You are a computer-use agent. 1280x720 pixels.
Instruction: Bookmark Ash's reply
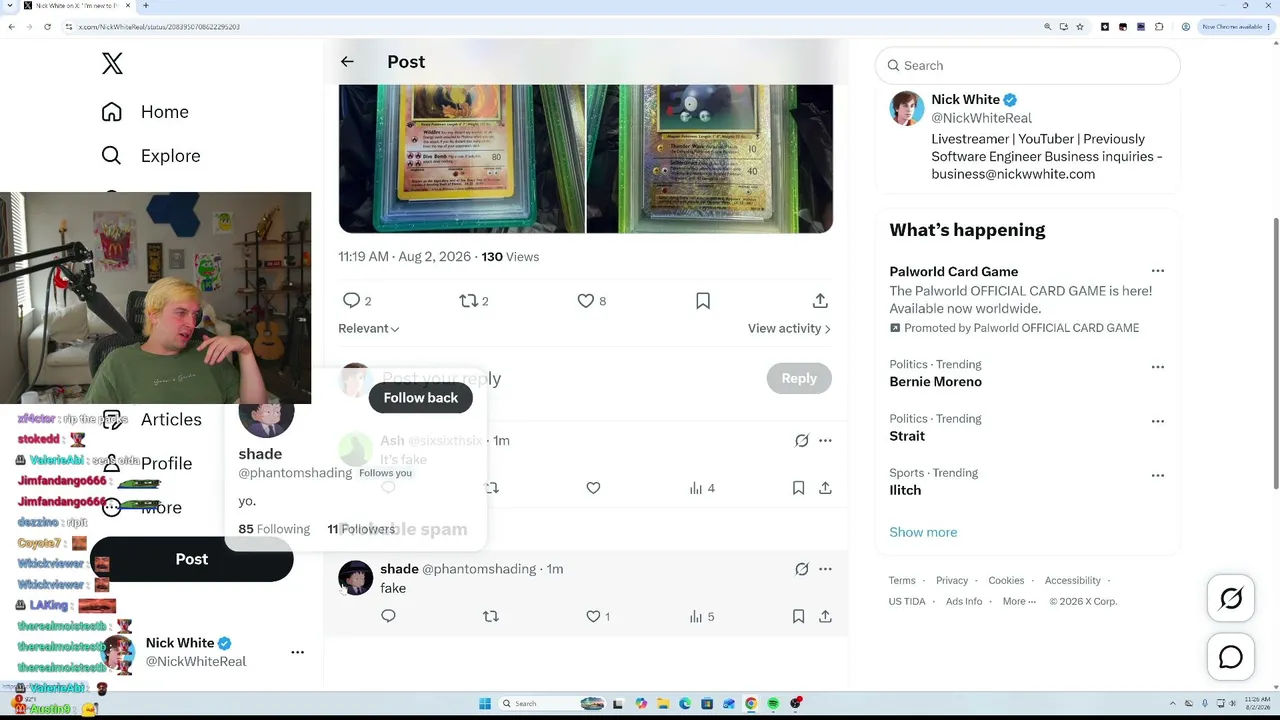click(798, 488)
